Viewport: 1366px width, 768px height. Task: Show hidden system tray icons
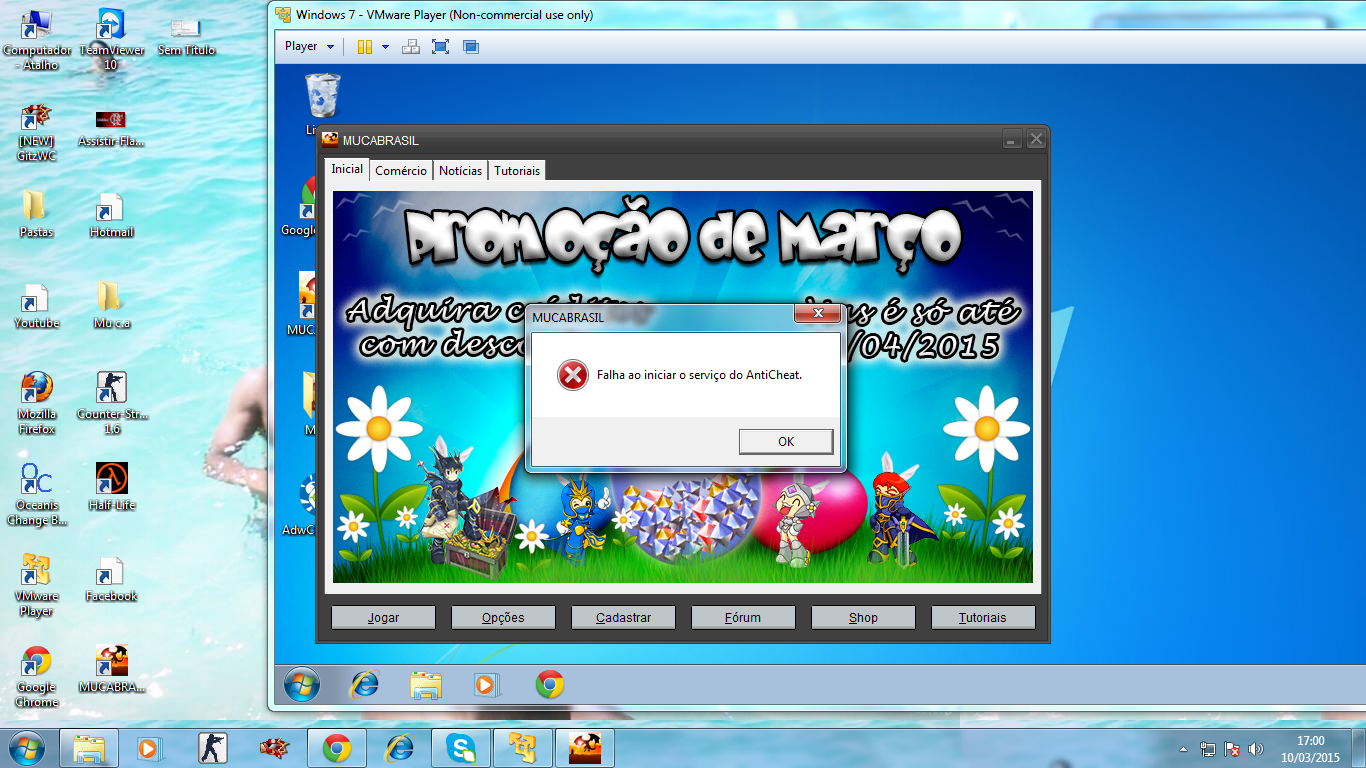pyautogui.click(x=1184, y=749)
